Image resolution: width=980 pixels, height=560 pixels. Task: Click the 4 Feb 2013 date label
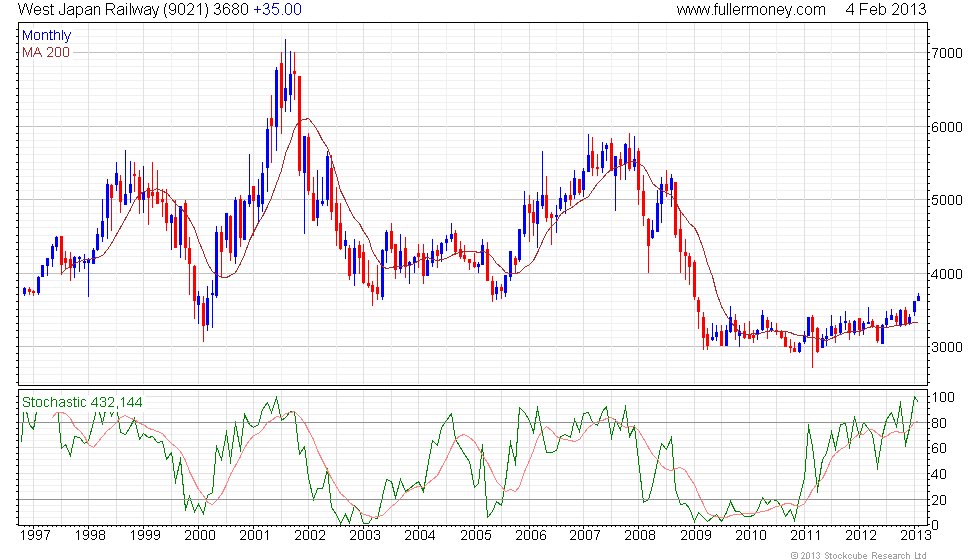coord(885,10)
